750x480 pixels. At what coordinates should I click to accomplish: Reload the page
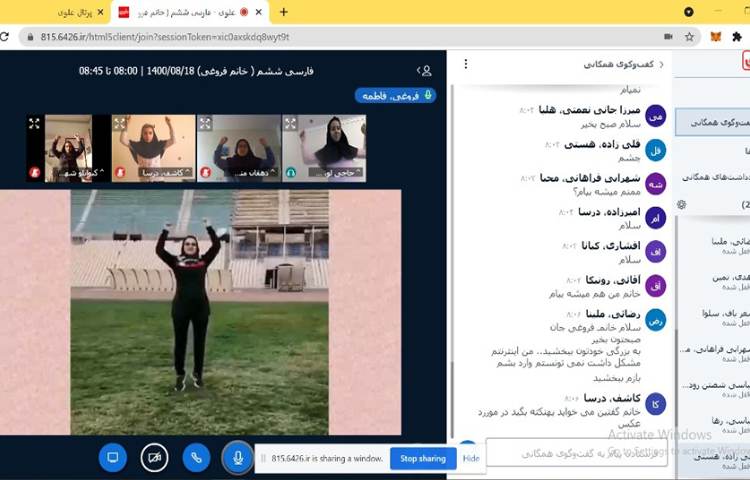4,37
